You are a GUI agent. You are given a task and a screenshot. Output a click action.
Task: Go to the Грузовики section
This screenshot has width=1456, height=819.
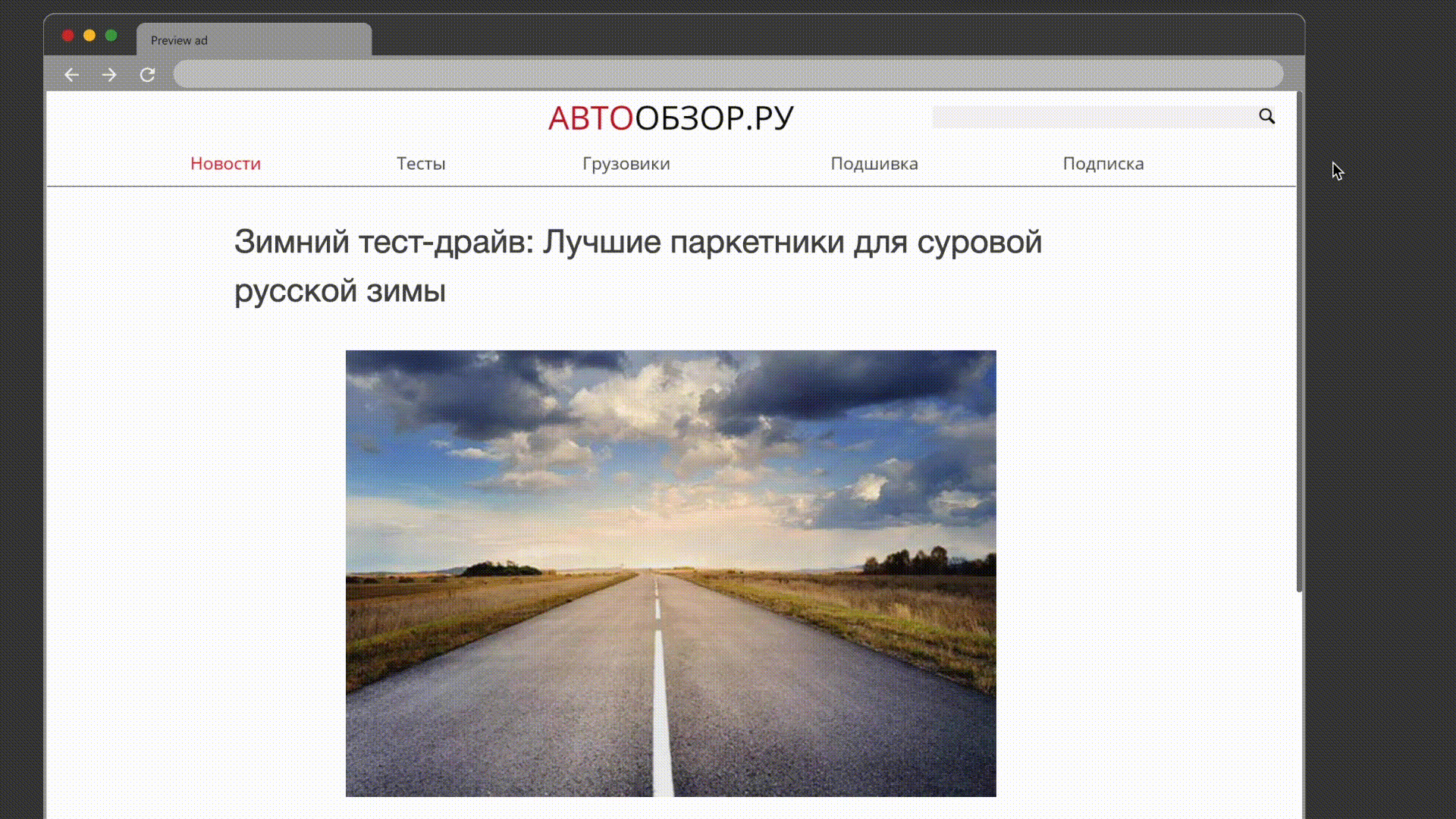(626, 164)
